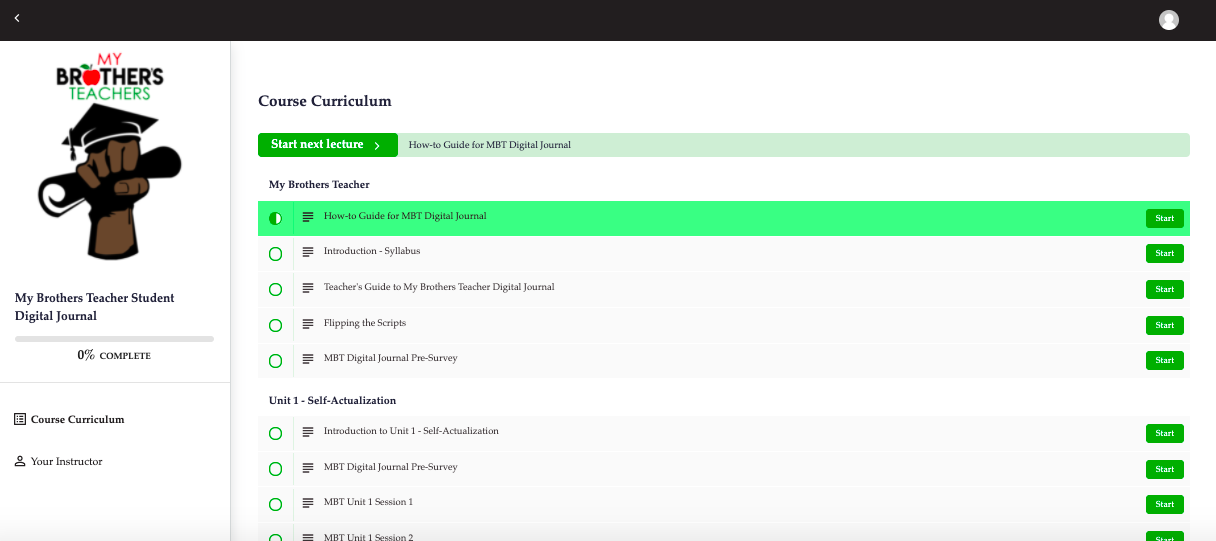Click the back arrow in top bar
The image size is (1216, 541).
[17, 18]
